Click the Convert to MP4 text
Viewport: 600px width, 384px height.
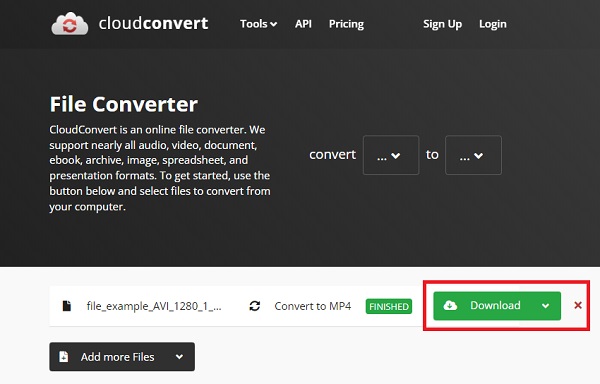[313, 306]
